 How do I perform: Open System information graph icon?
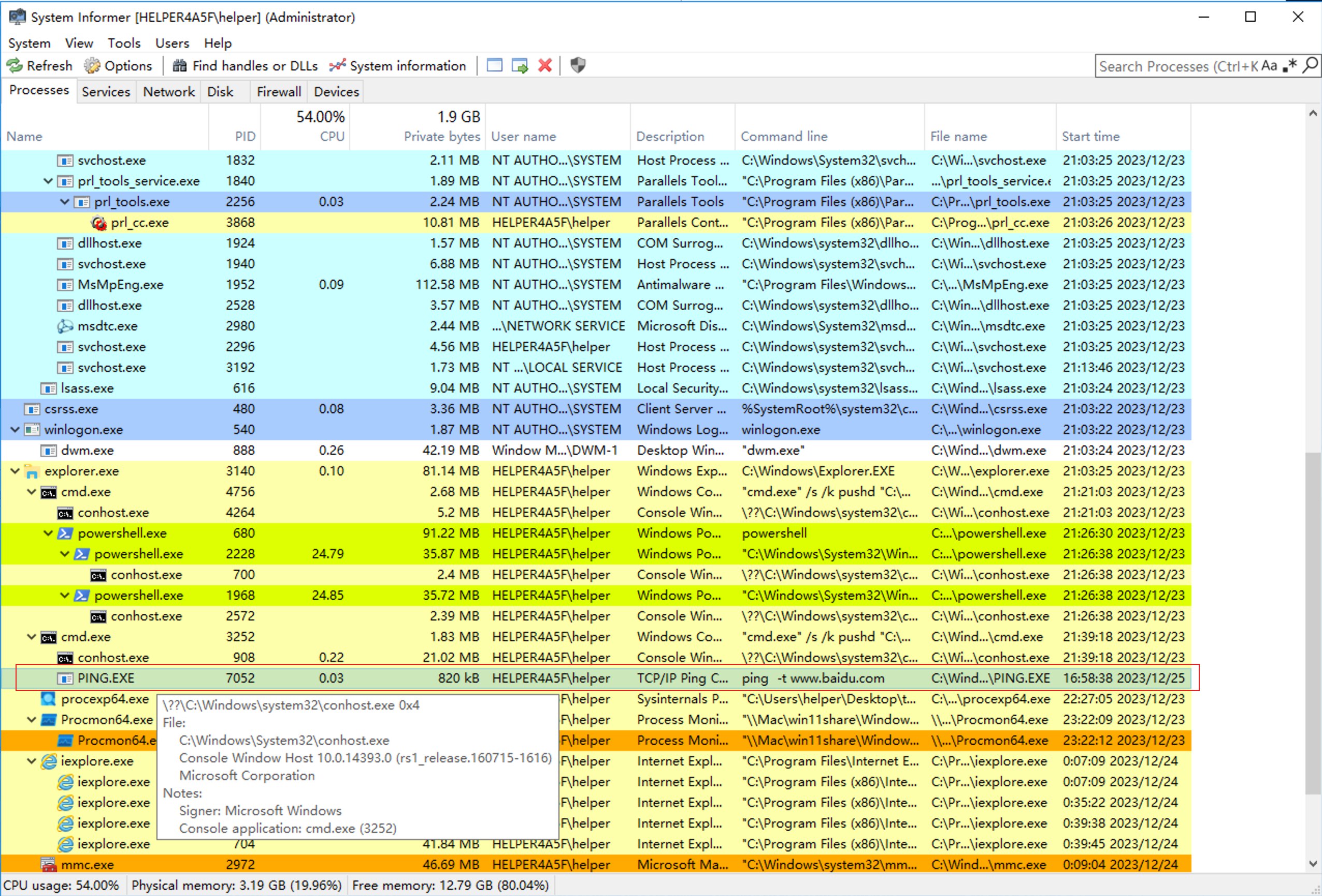click(337, 66)
